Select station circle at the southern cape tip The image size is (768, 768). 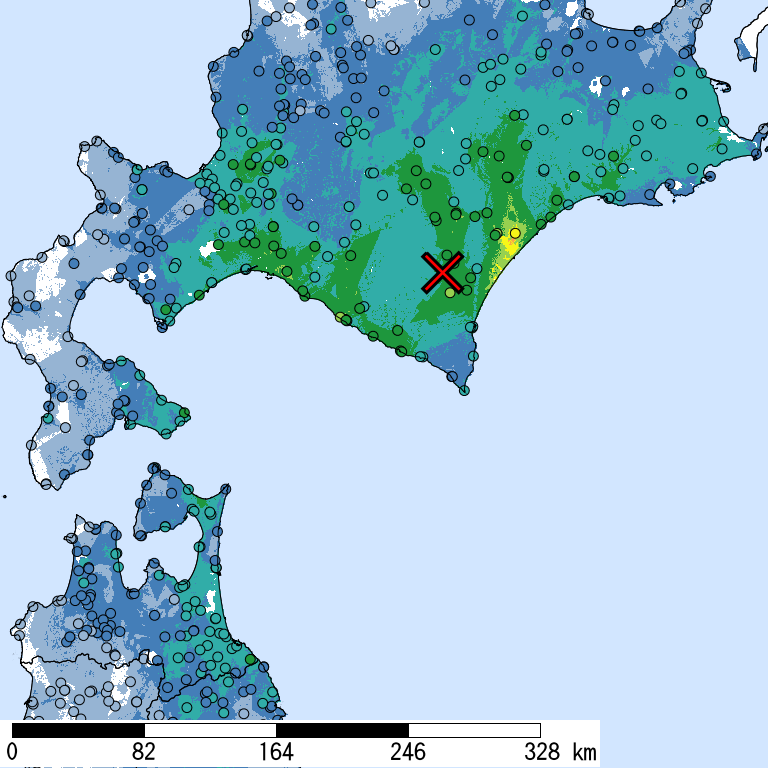point(465,390)
